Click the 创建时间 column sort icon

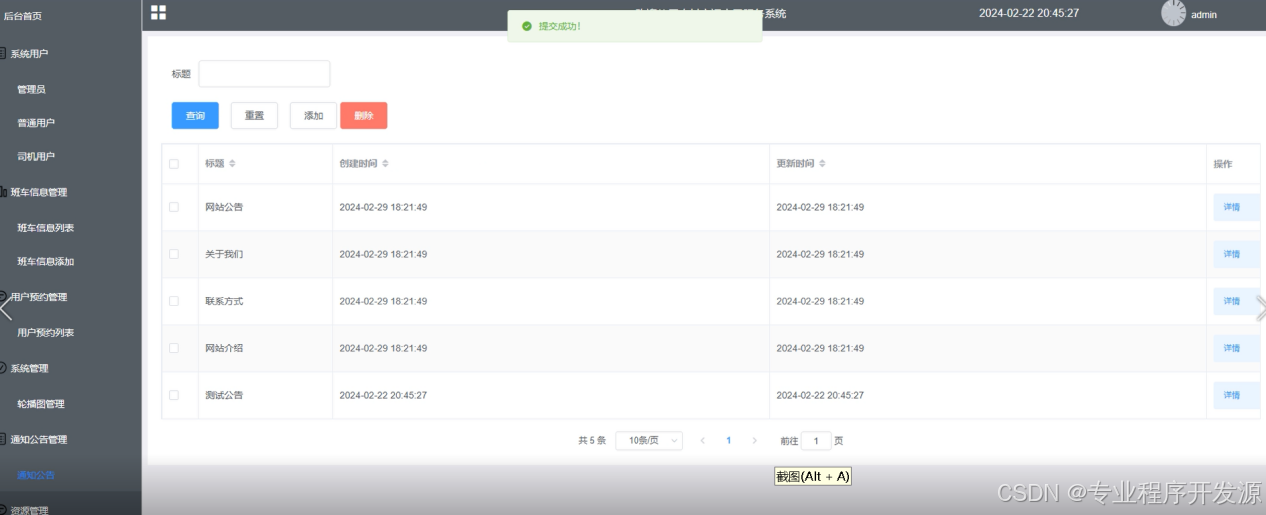tap(385, 163)
